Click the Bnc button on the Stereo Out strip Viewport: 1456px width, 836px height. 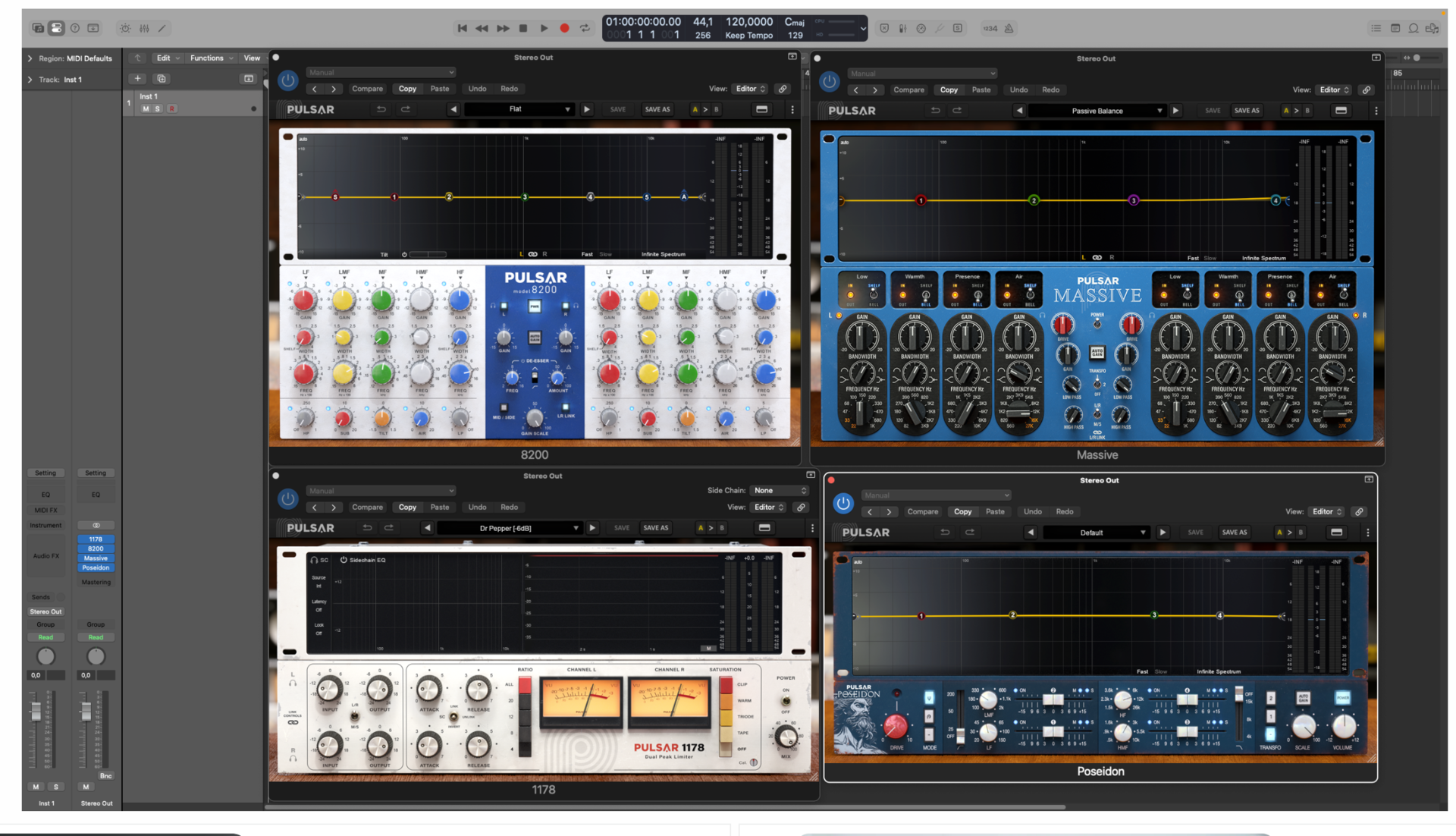tap(105, 776)
